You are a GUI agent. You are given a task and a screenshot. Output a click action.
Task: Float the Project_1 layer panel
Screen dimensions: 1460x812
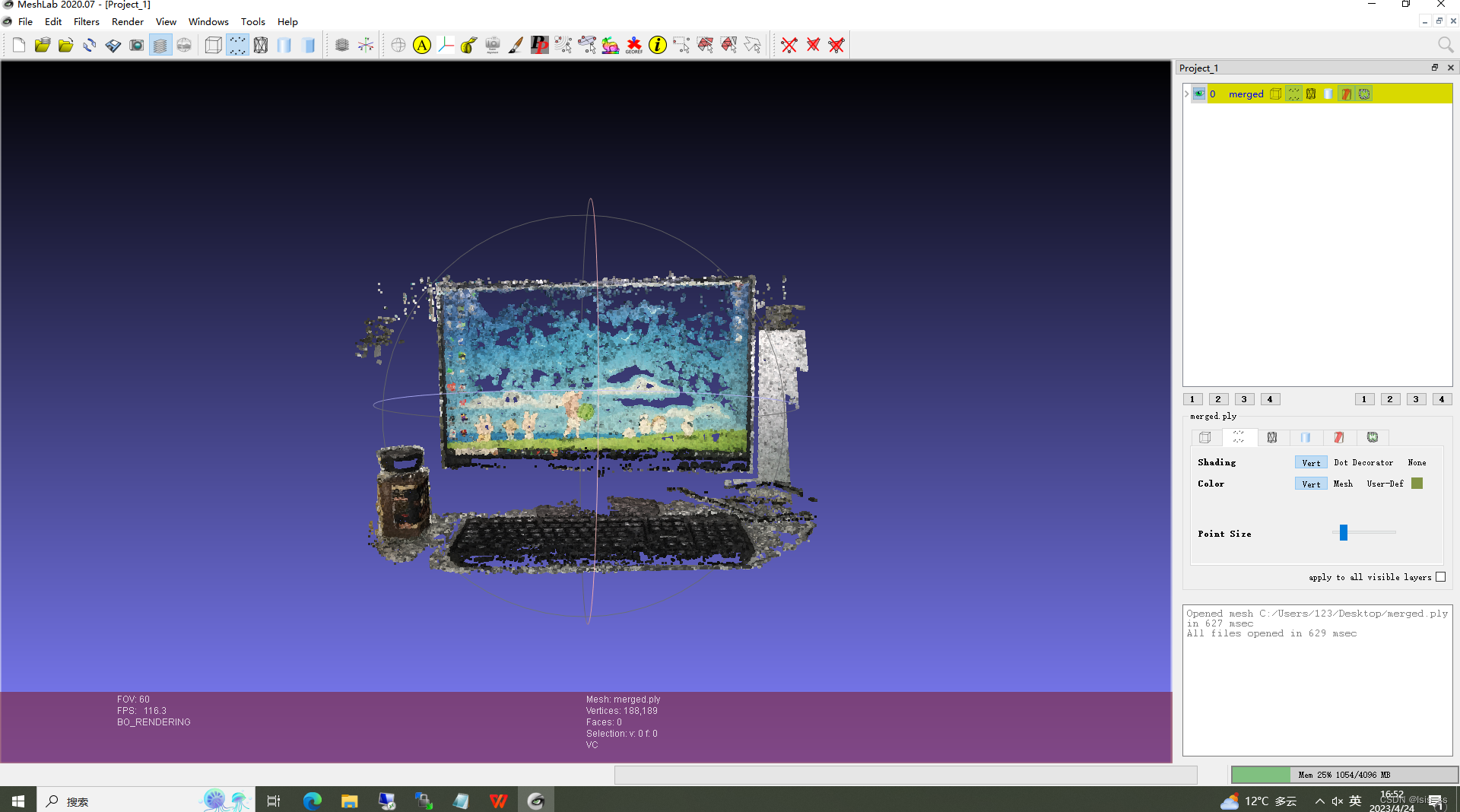click(x=1435, y=68)
